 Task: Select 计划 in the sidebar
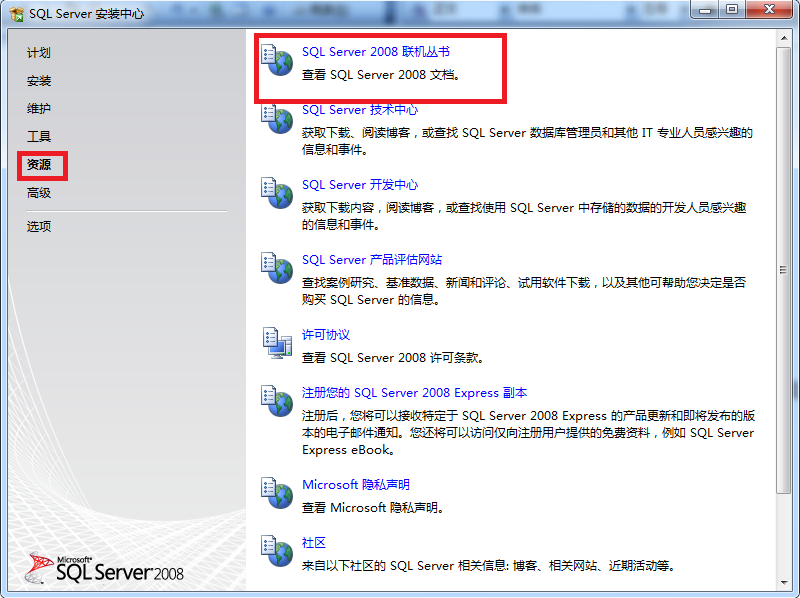click(x=36, y=53)
